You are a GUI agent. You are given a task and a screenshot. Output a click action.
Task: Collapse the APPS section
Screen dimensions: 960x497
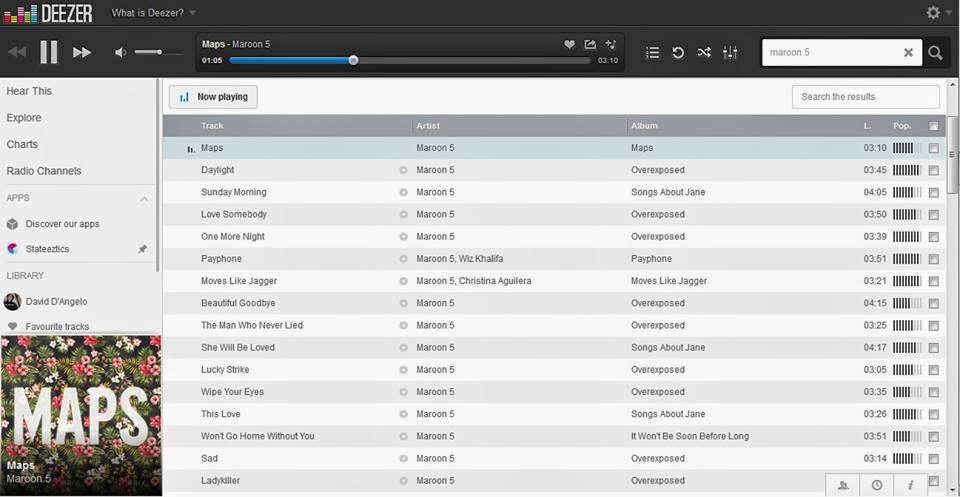[144, 199]
